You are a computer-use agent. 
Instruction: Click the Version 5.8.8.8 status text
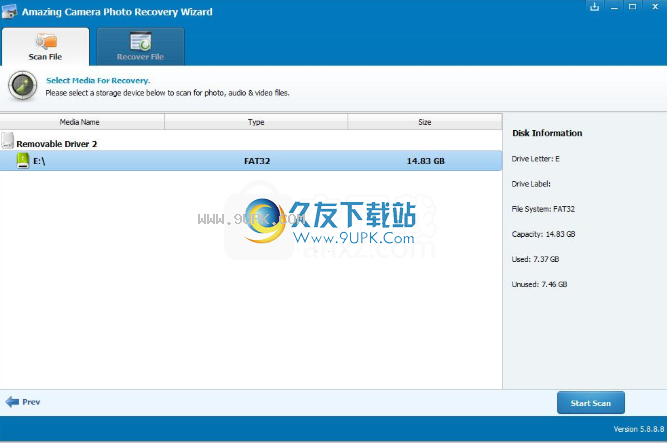[x=638, y=429]
